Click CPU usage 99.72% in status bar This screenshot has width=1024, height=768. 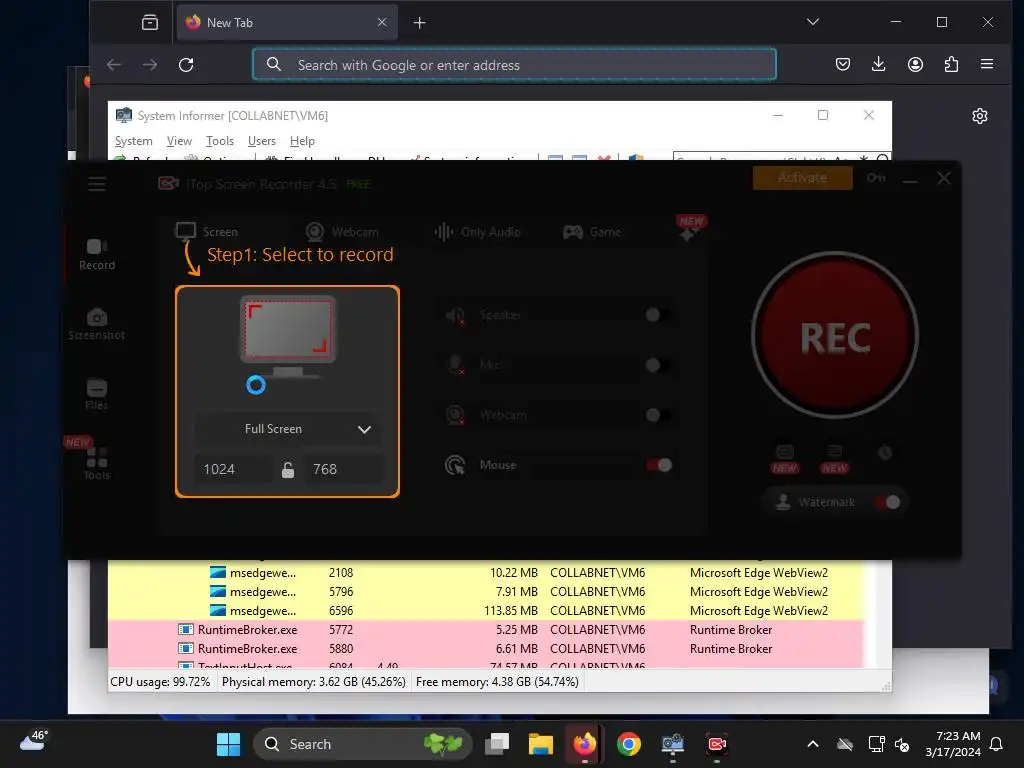(x=161, y=682)
